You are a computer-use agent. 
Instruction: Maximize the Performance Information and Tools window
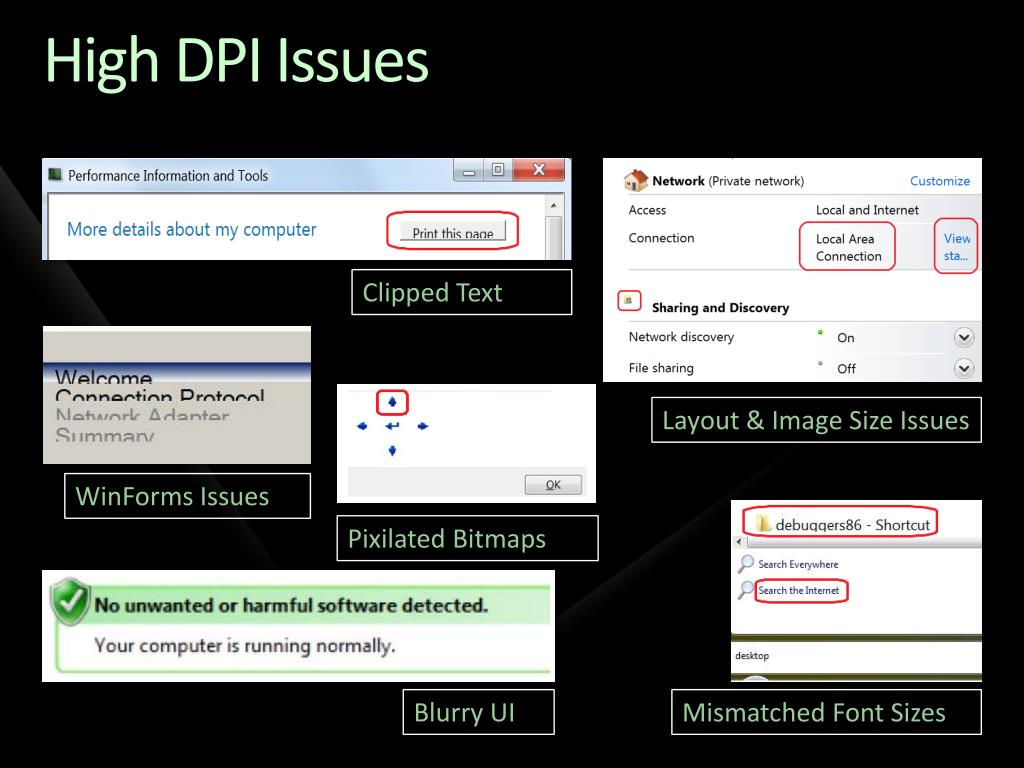pos(498,170)
